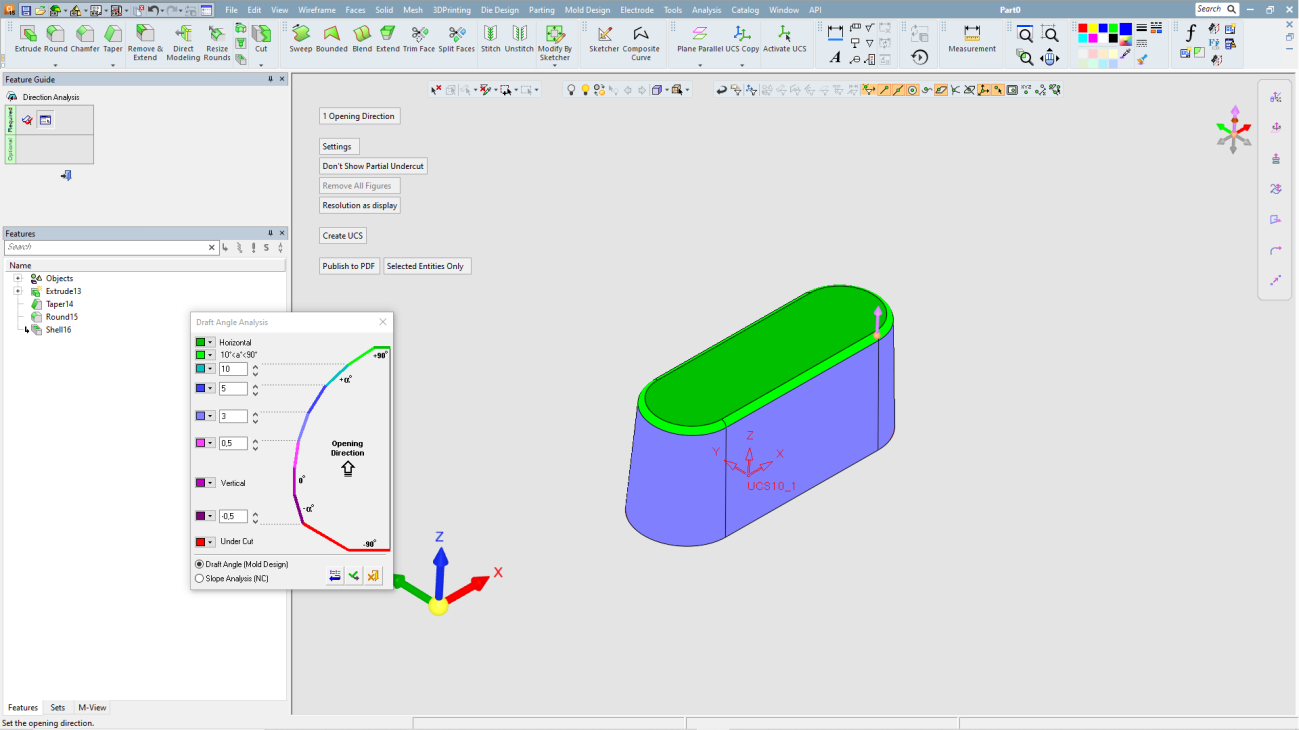This screenshot has width=1299, height=730.
Task: Select Draft Angle (Mold Design) radio button
Action: pyautogui.click(x=199, y=564)
